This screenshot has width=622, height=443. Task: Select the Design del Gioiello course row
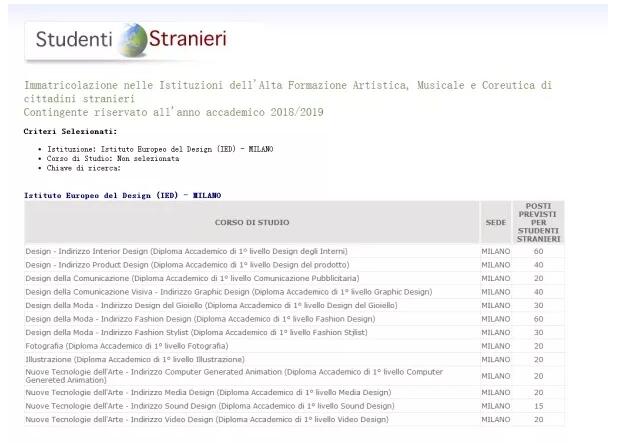[x=294, y=305]
